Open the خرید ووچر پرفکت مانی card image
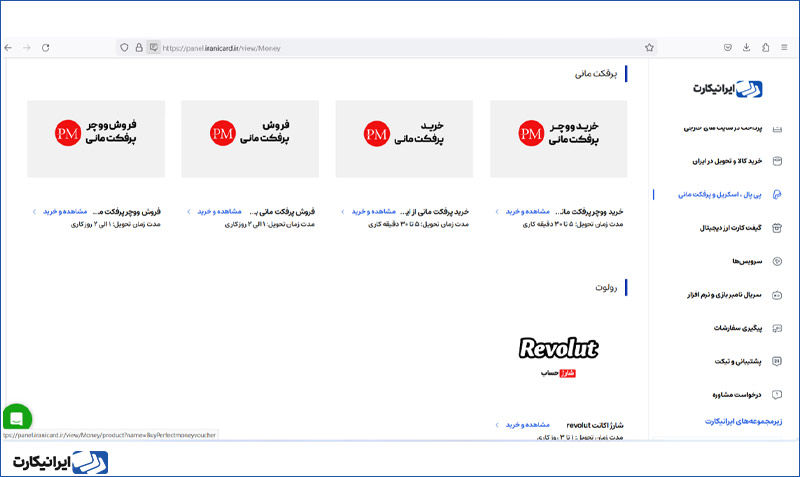Image resolution: width=800 pixels, height=477 pixels. pos(559,139)
